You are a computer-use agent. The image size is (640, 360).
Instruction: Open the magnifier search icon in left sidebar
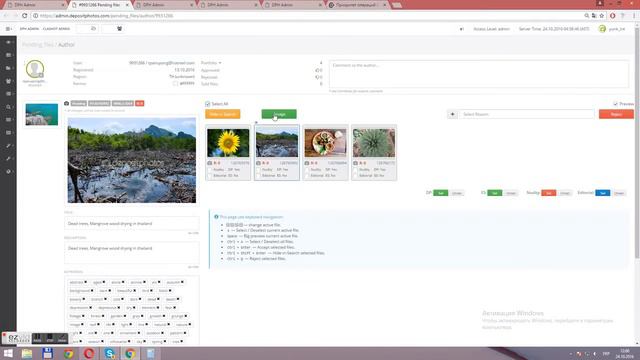coord(8,107)
